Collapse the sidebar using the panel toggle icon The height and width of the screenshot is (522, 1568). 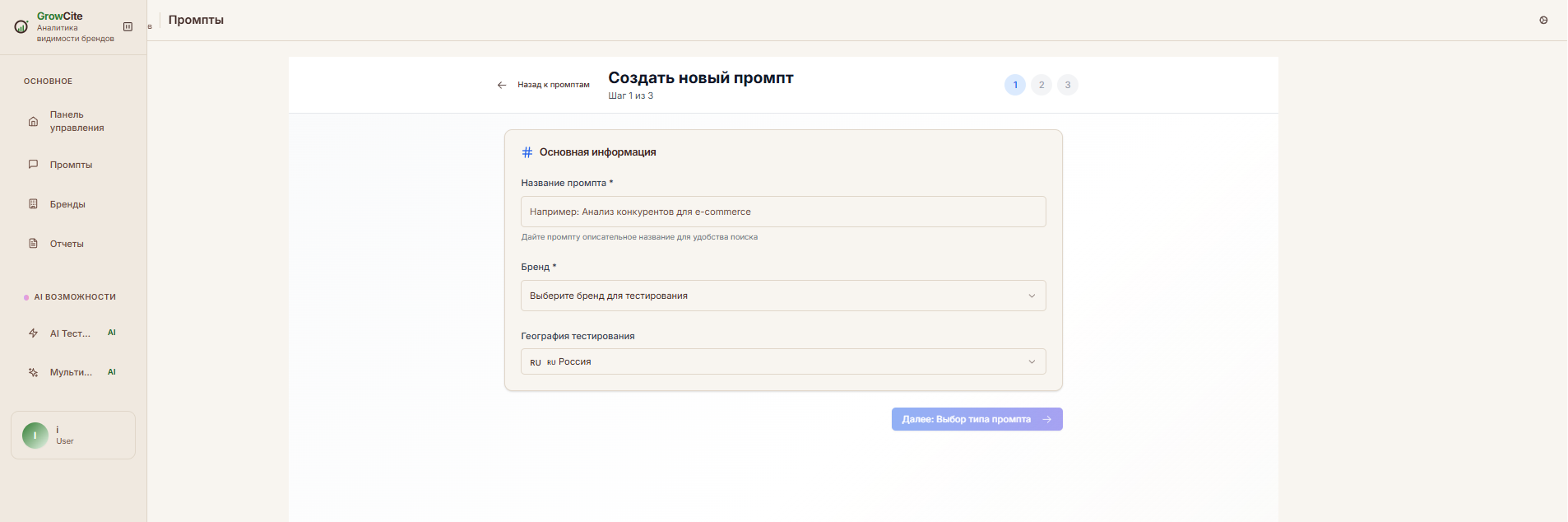[128, 27]
